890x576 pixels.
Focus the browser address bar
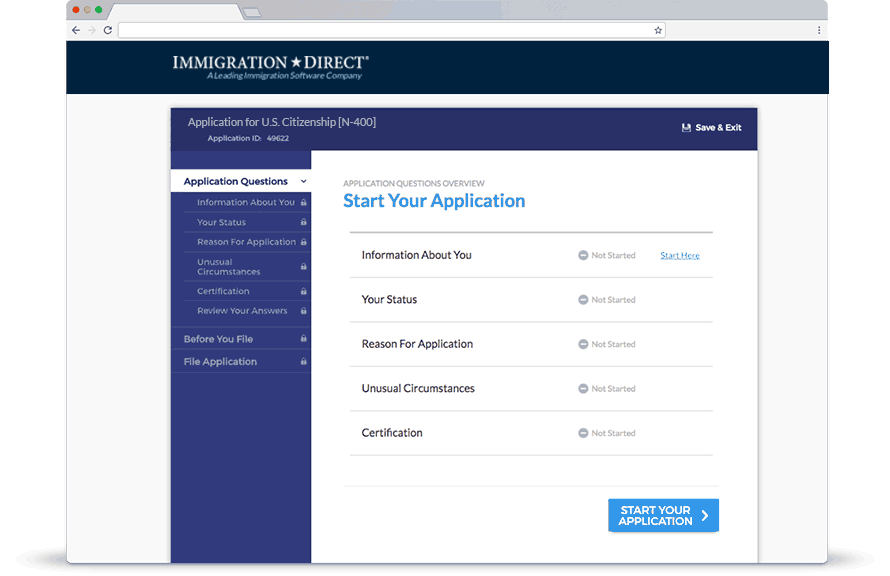[392, 30]
